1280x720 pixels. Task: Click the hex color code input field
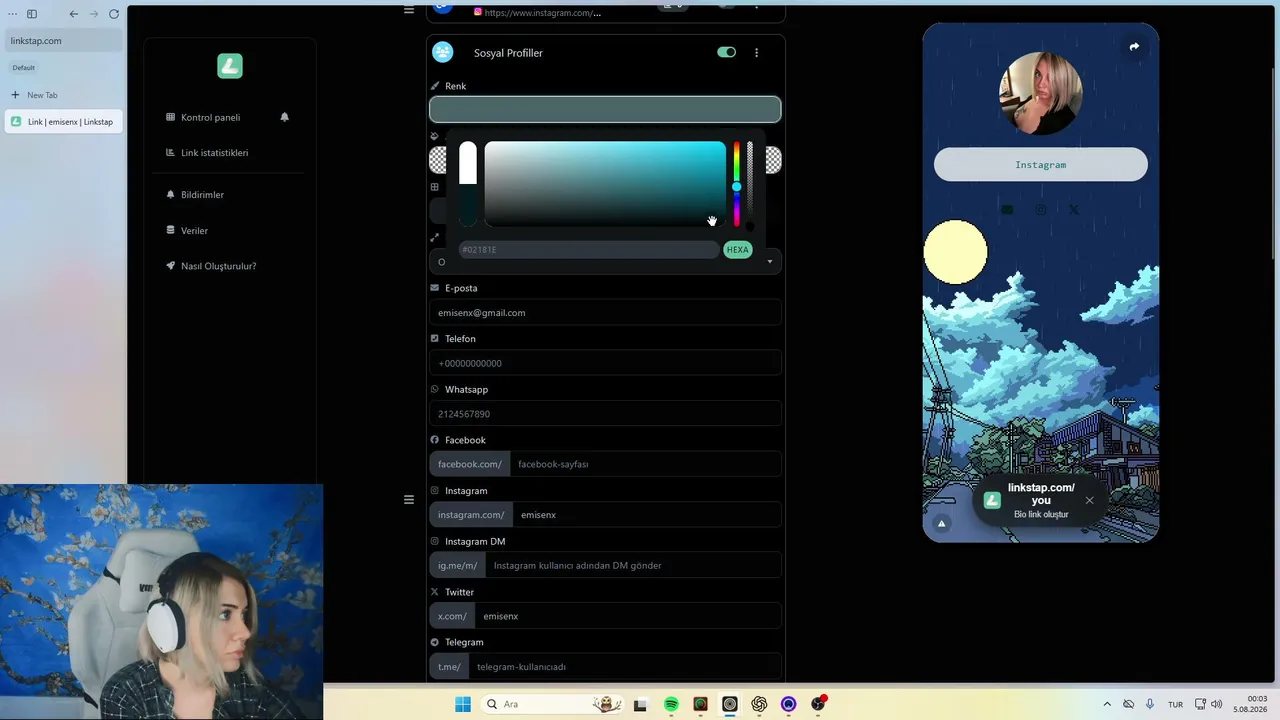(589, 250)
